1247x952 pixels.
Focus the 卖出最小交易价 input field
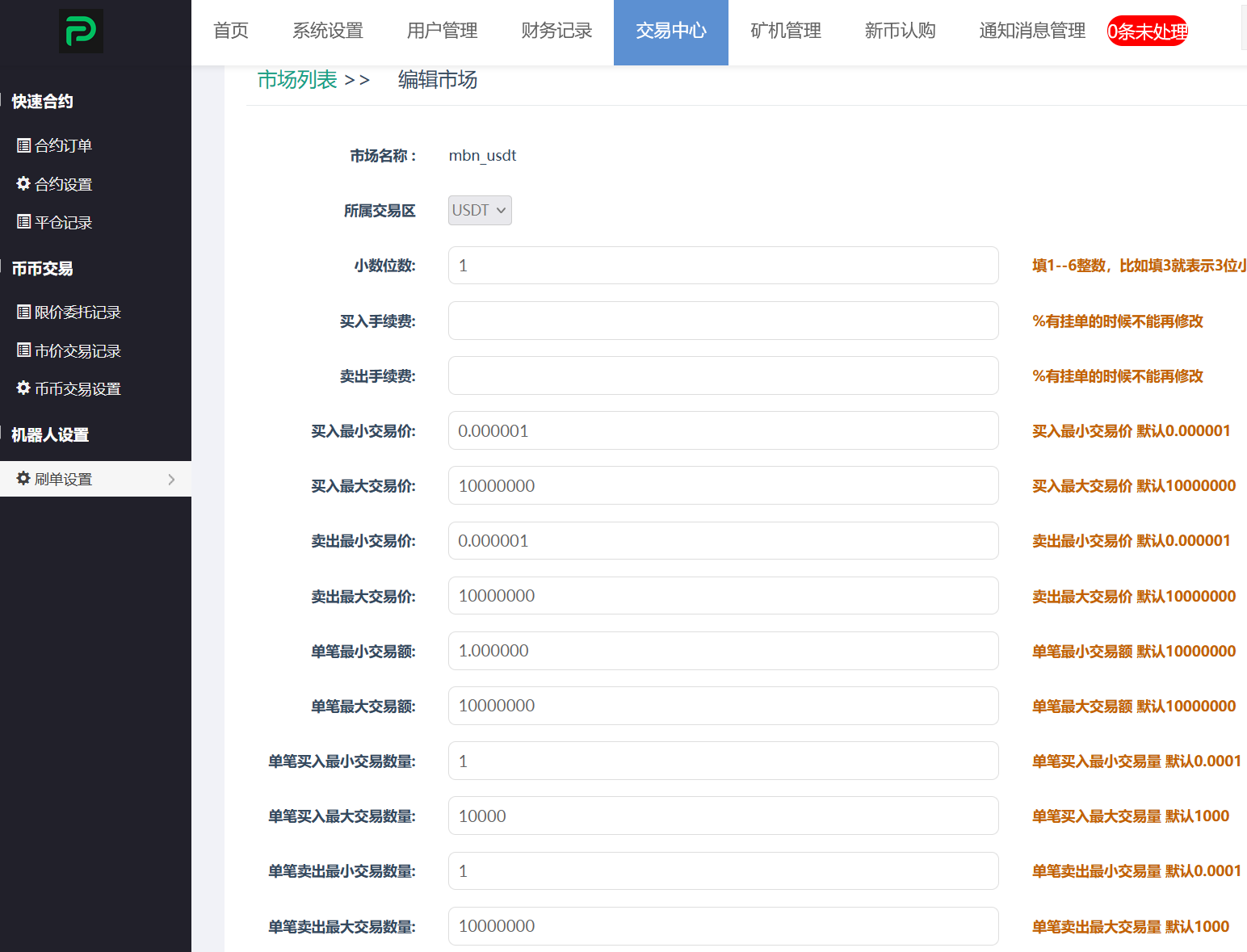pyautogui.click(x=723, y=540)
